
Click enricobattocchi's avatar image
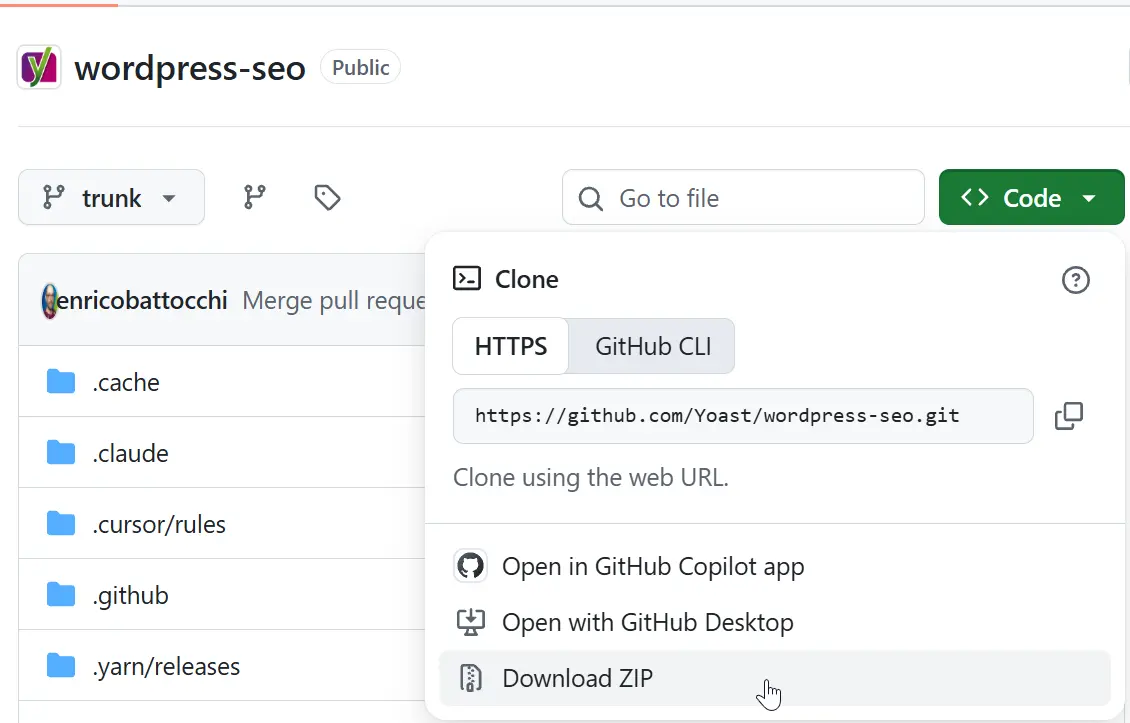[49, 301]
